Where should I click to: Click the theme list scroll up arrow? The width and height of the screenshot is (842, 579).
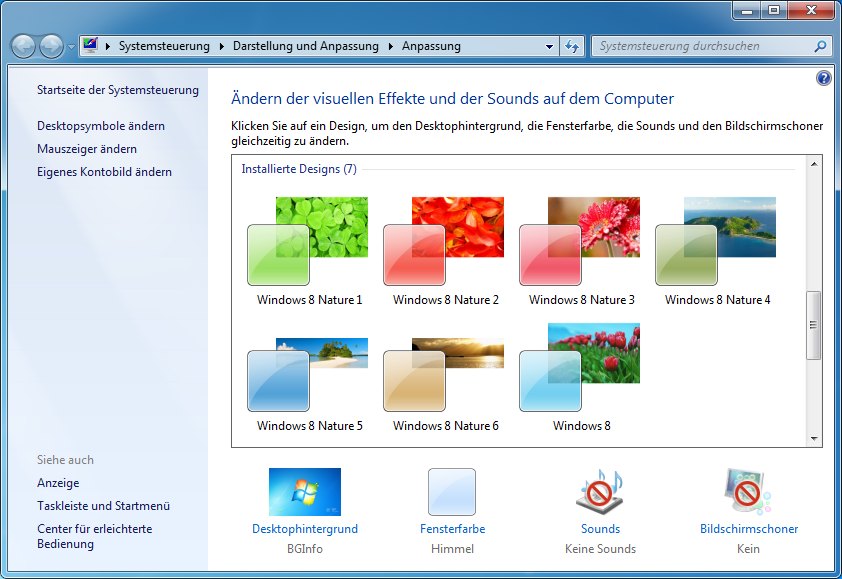point(814,164)
